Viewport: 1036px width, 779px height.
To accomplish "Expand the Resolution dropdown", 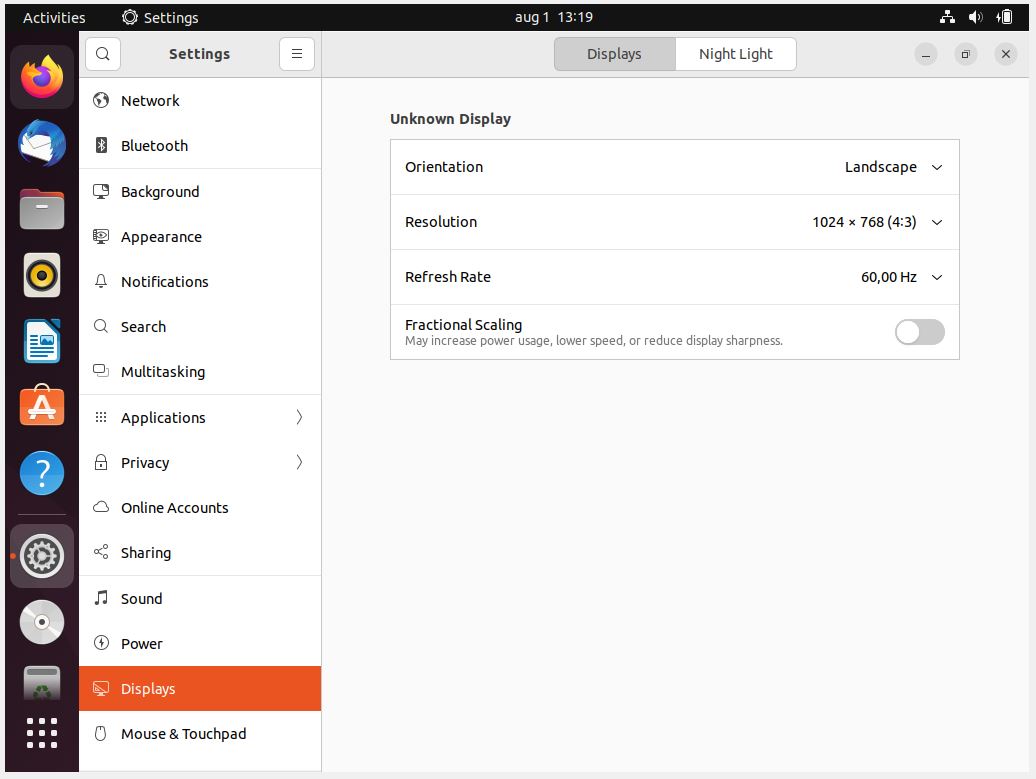I will point(877,222).
